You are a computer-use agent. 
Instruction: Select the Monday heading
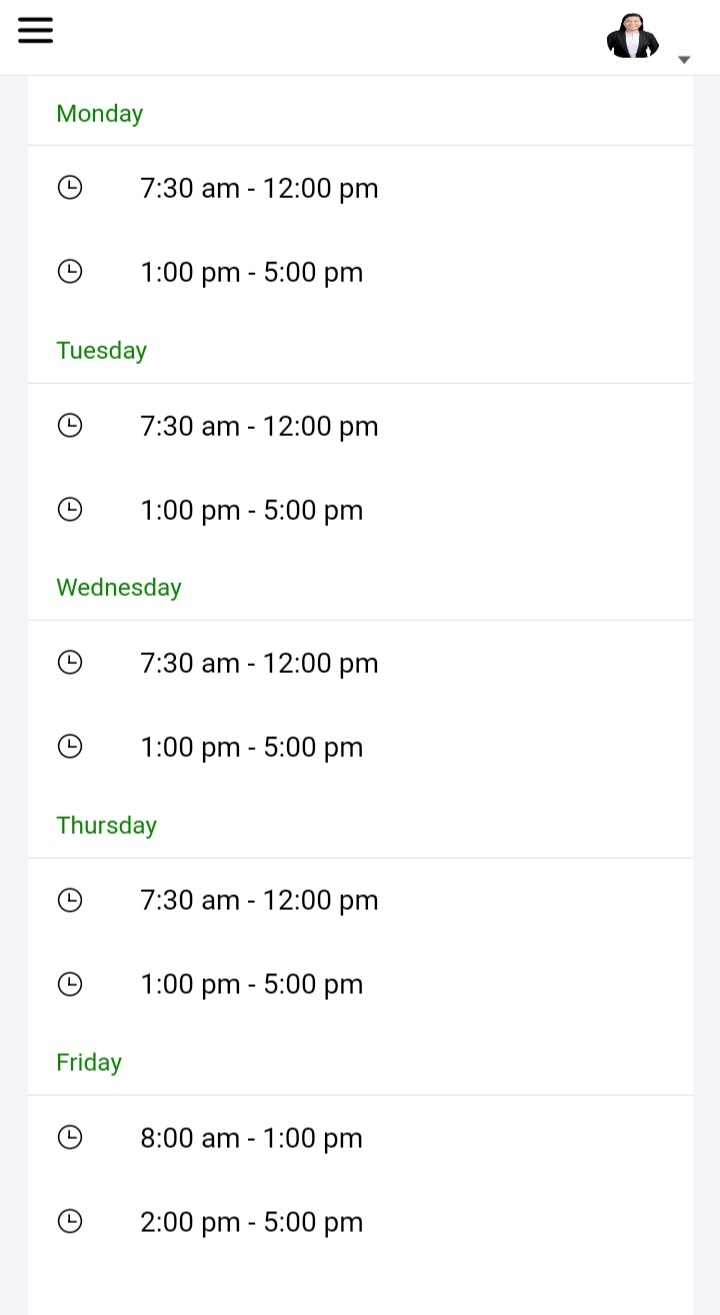click(100, 114)
